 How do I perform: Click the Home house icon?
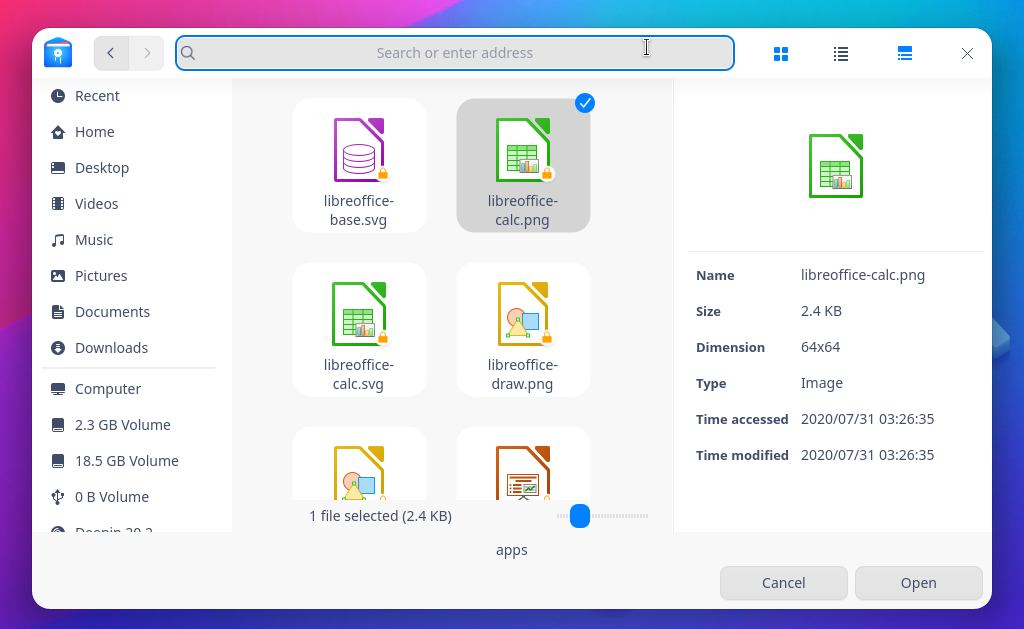(x=58, y=132)
